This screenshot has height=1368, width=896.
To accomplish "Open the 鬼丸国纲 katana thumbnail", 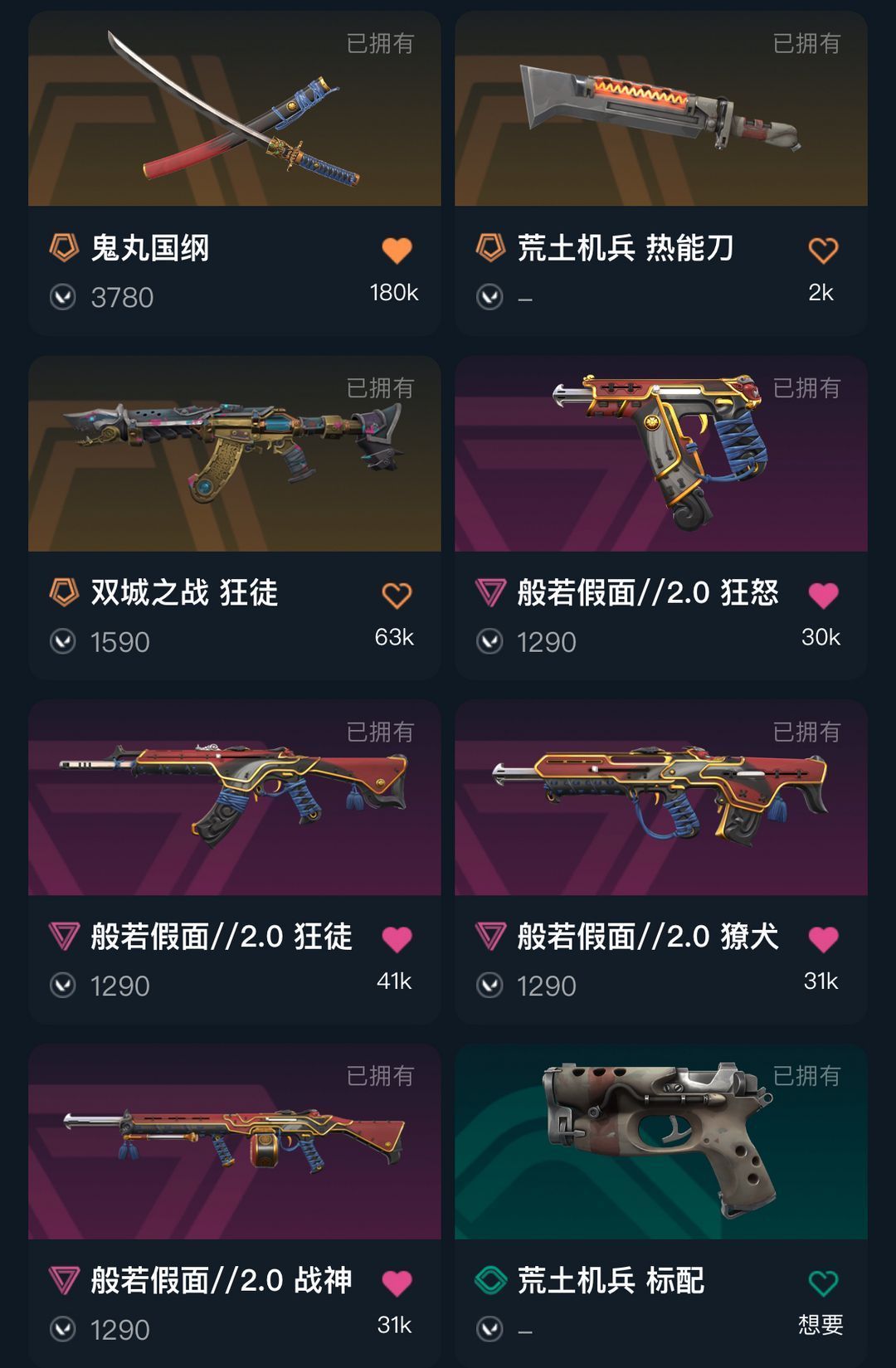I will (235, 109).
